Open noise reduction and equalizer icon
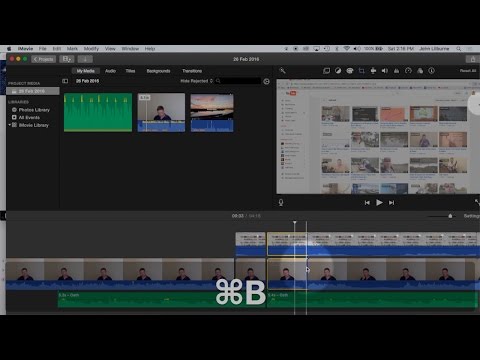480x360 pixels. coord(396,71)
